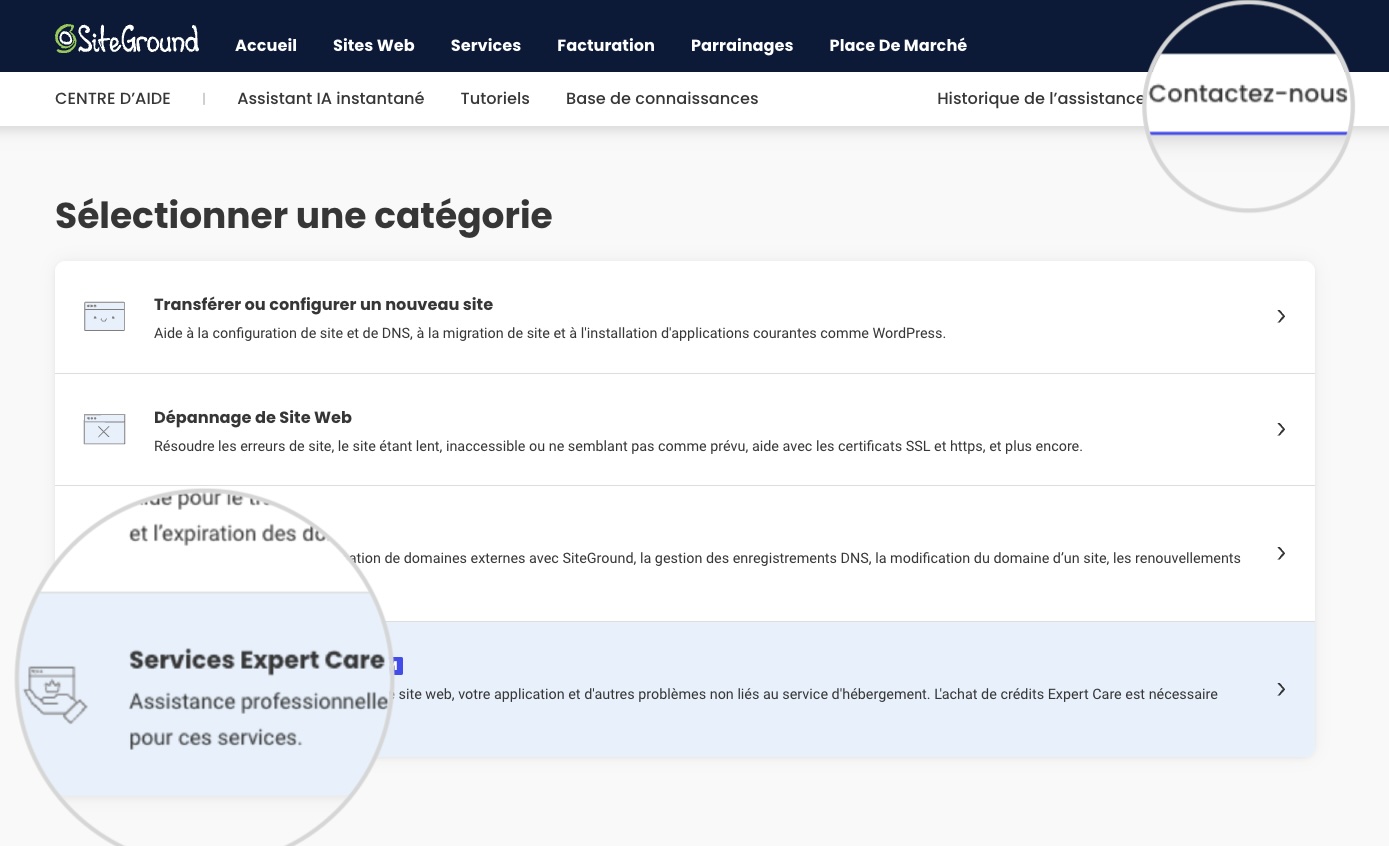Click the new site browser window icon

[x=104, y=316]
